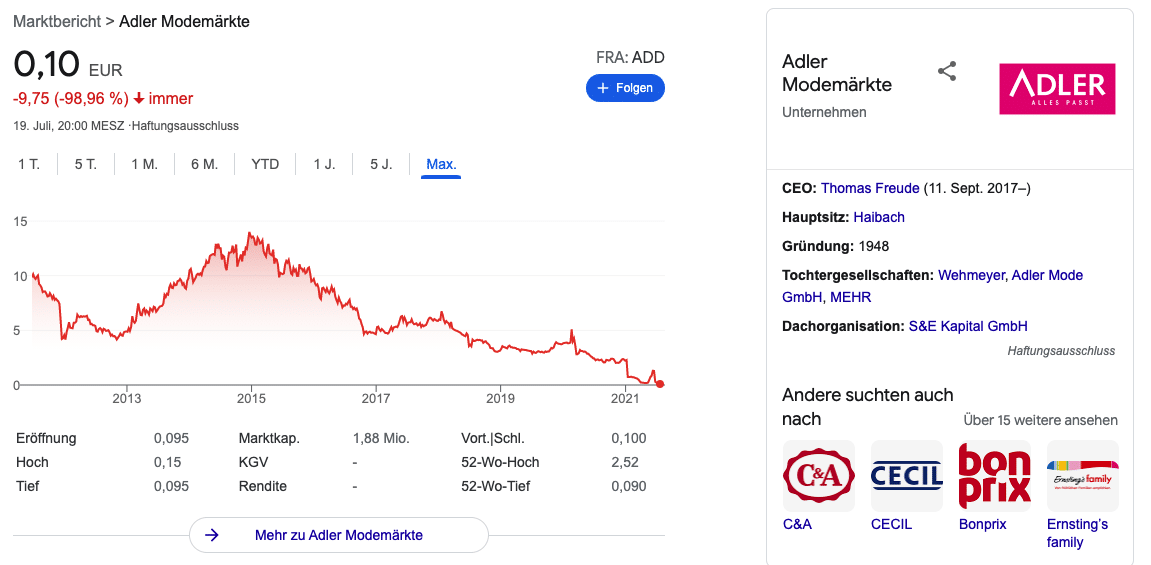Click the red endpoint dot on chart
1151x565 pixels.
pyautogui.click(x=660, y=384)
